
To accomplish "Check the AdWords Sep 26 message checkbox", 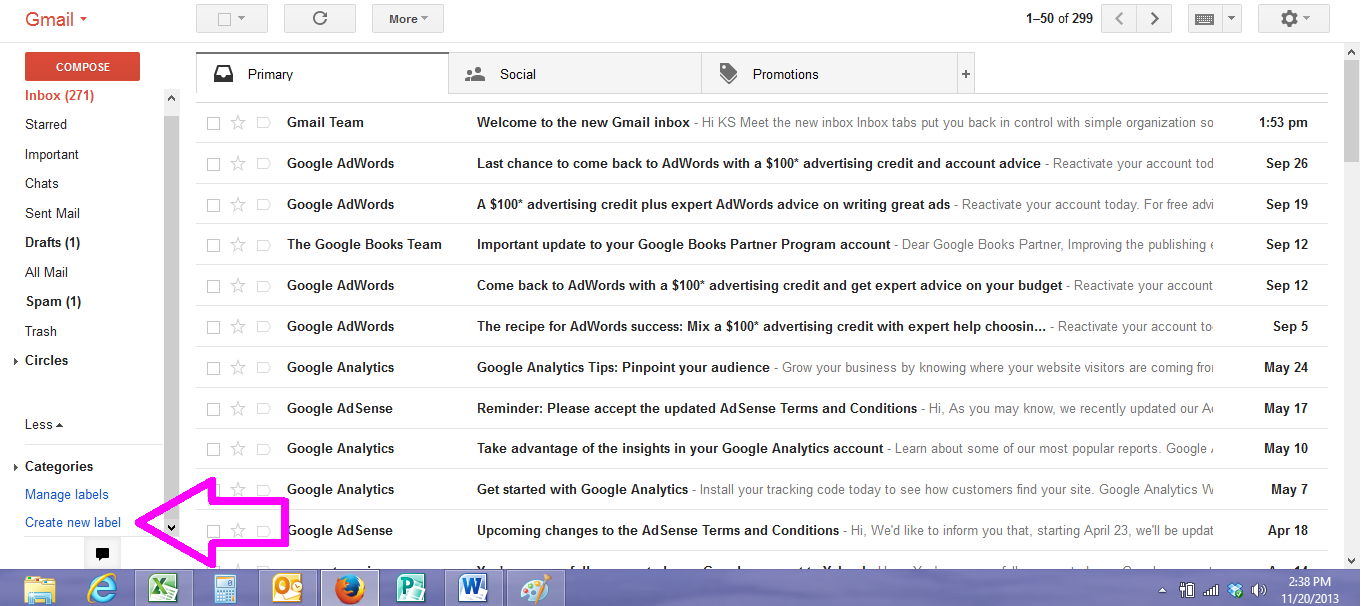I will (213, 164).
